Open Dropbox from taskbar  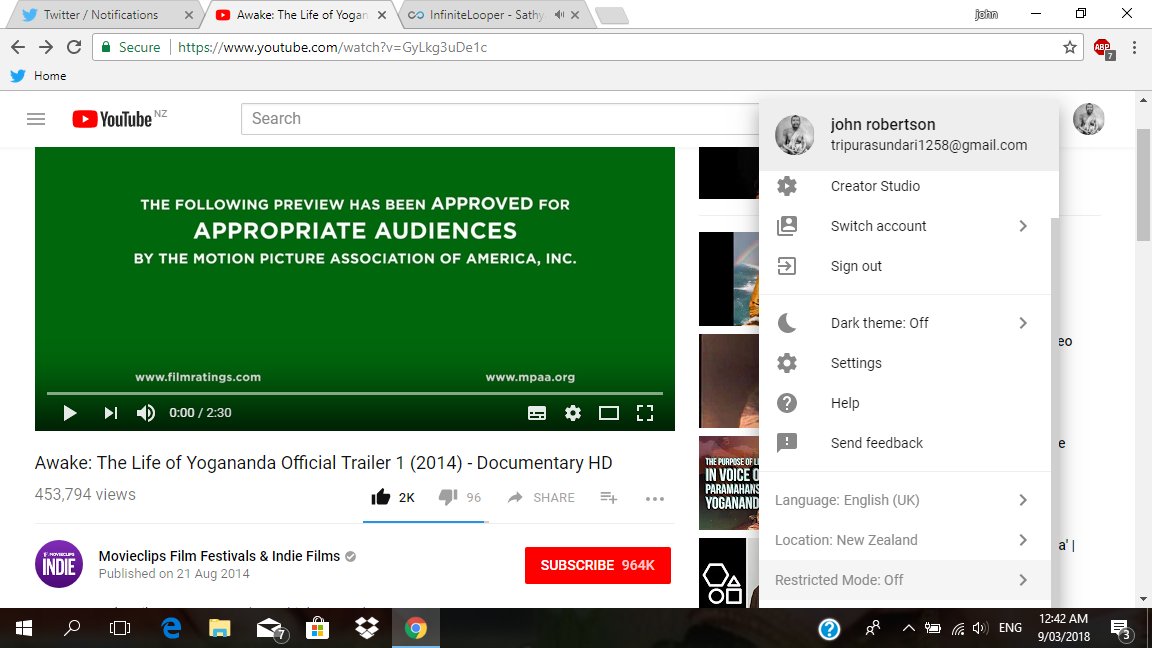[367, 628]
